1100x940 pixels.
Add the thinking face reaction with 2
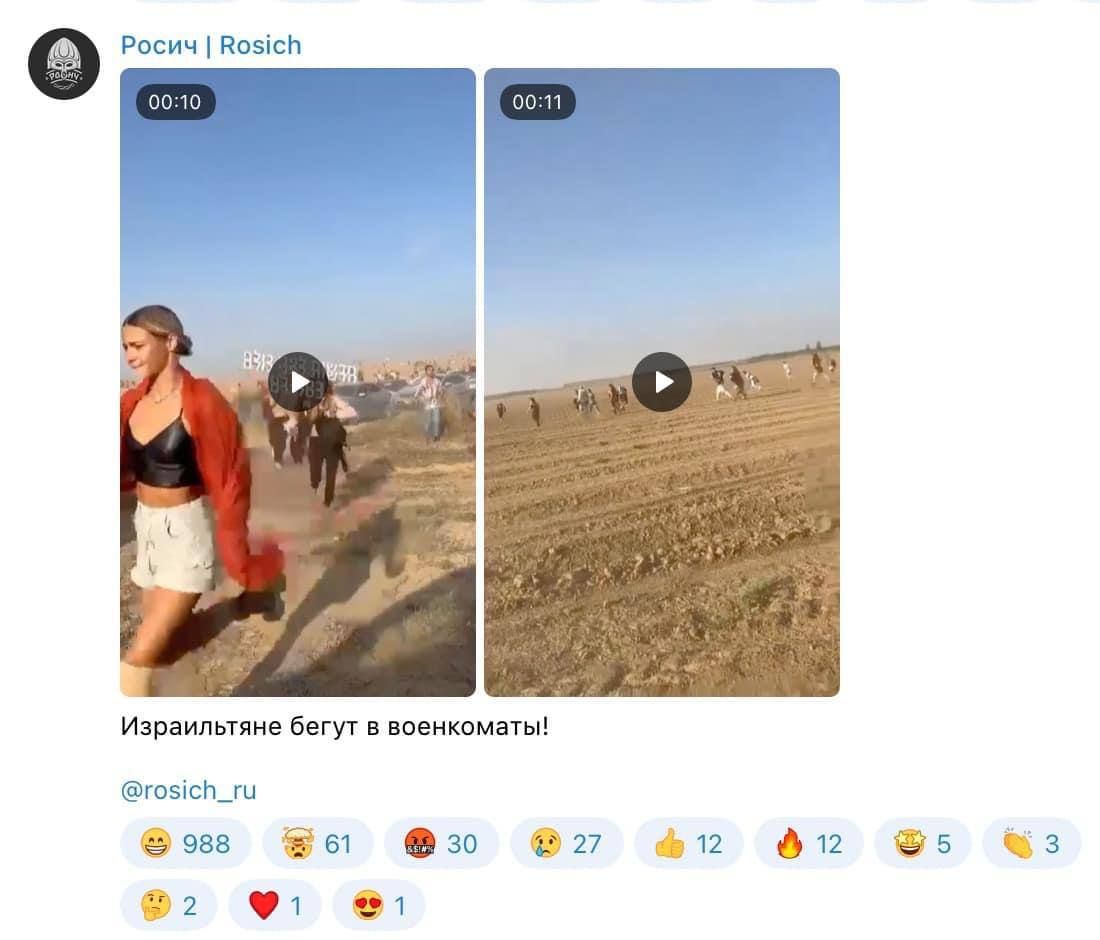(x=169, y=905)
